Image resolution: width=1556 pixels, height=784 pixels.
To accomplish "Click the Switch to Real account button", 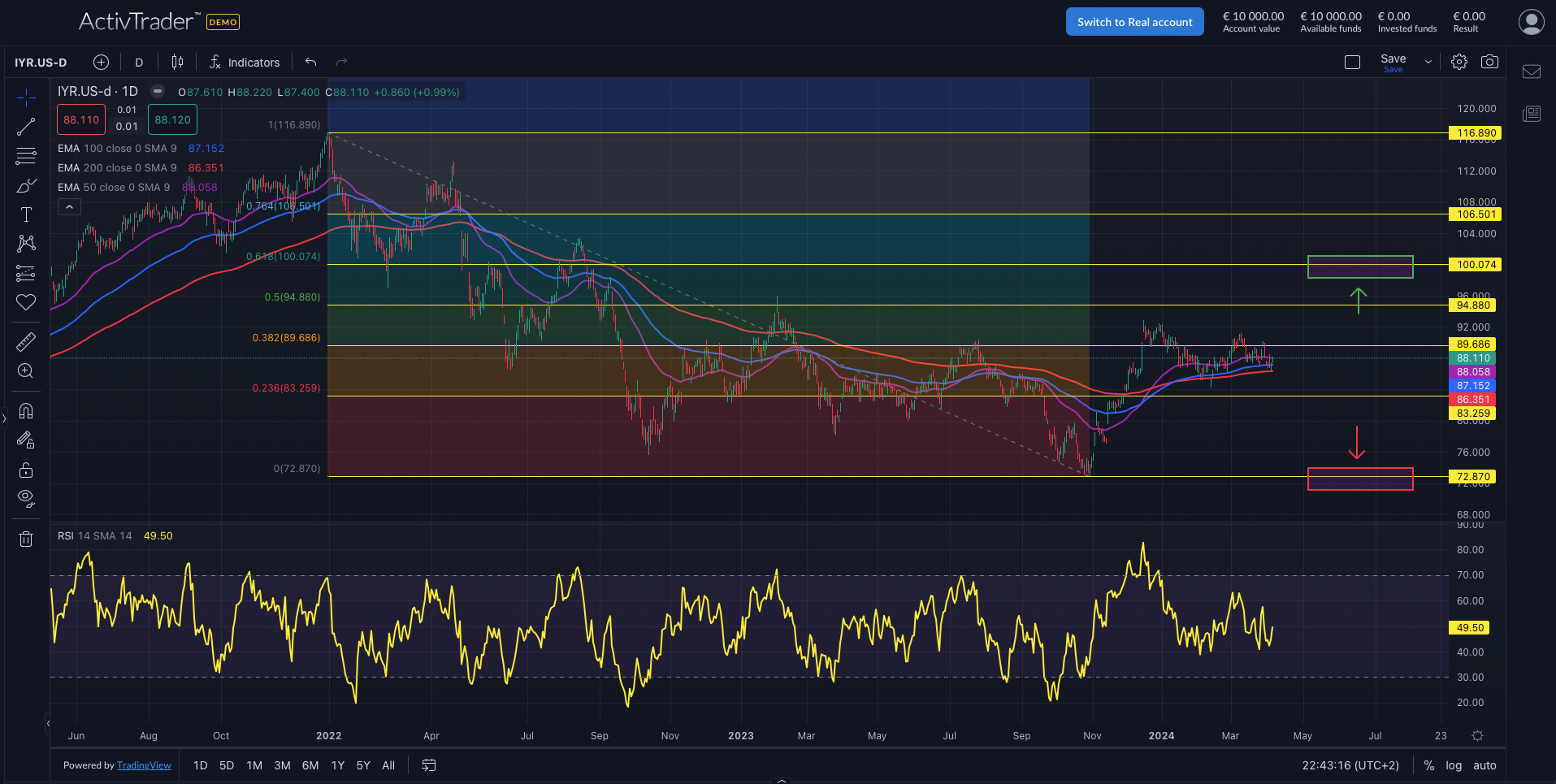I will click(x=1134, y=21).
